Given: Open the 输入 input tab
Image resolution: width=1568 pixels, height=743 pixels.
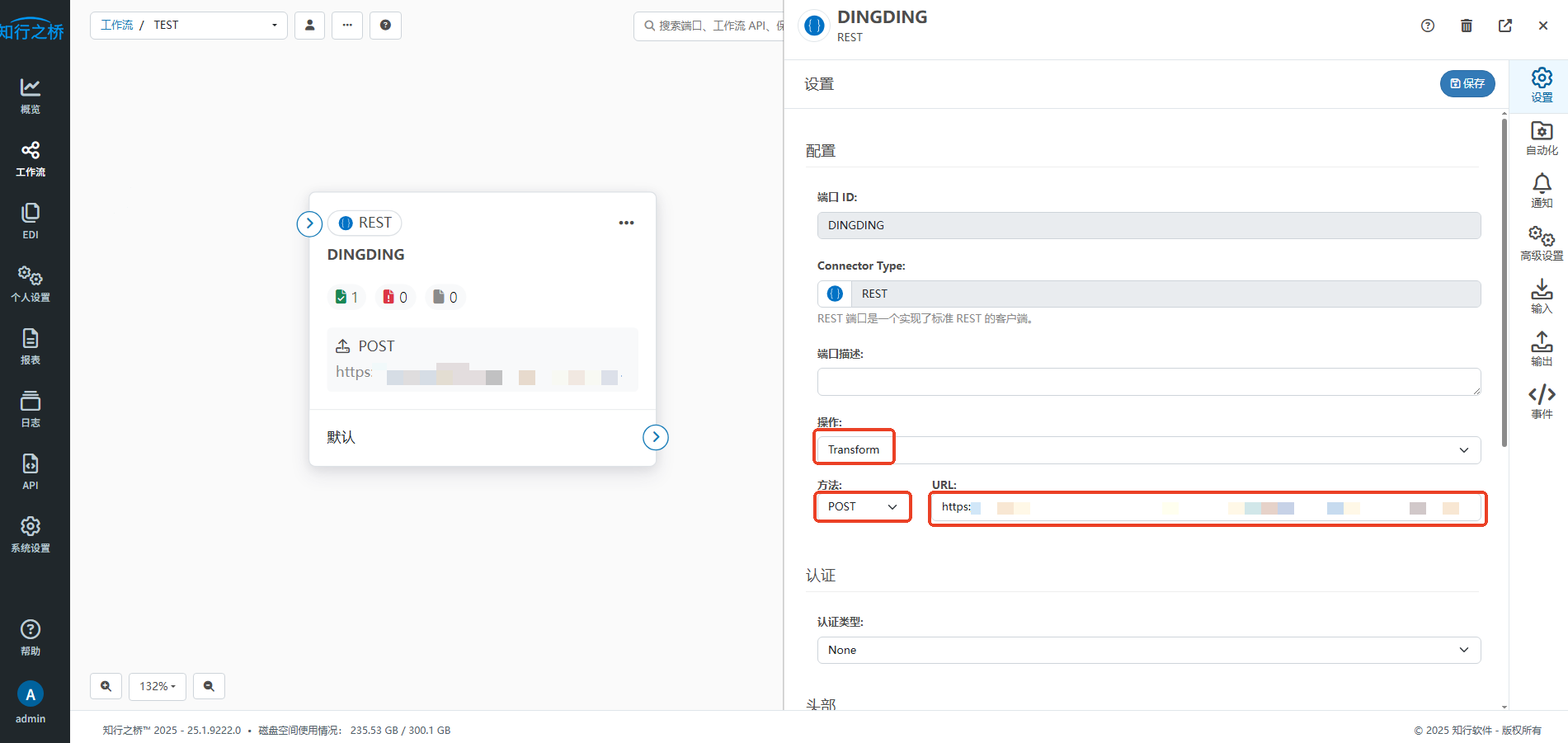Looking at the screenshot, I should (1541, 296).
